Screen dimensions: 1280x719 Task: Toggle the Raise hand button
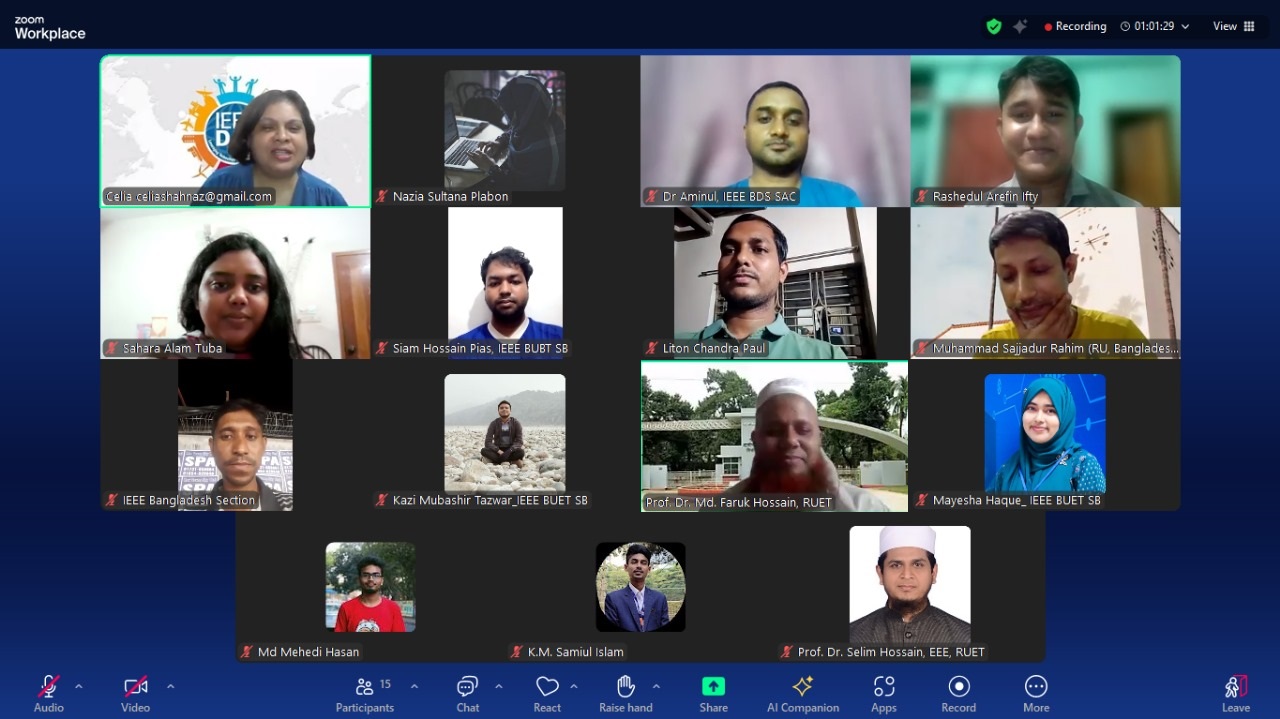pyautogui.click(x=626, y=694)
